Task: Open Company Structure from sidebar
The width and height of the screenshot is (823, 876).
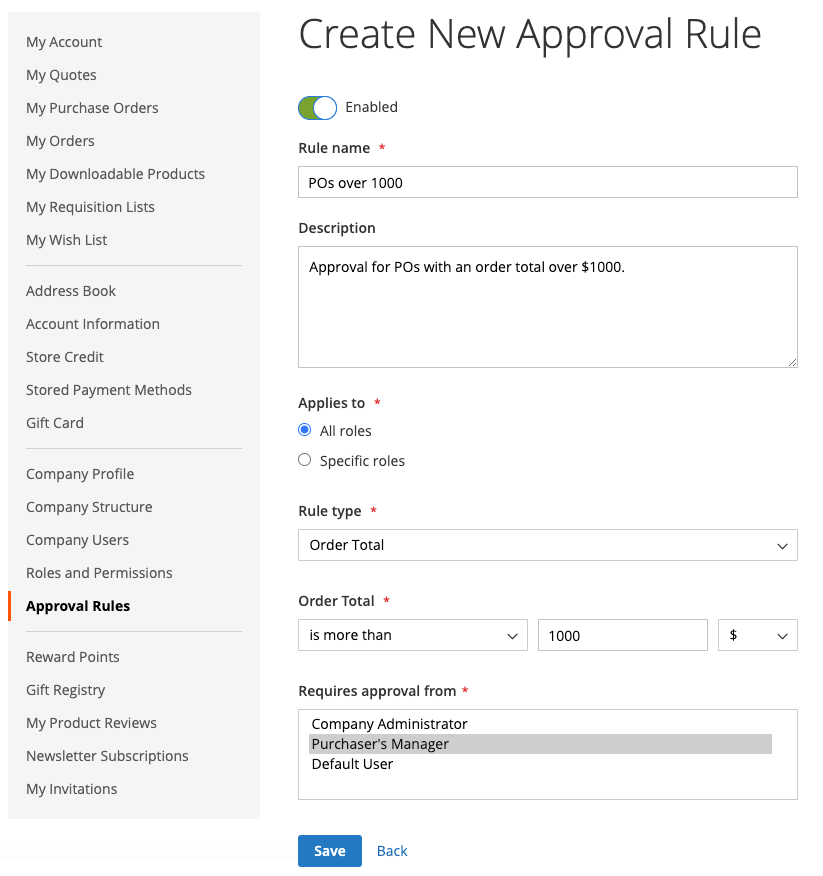Action: point(89,507)
